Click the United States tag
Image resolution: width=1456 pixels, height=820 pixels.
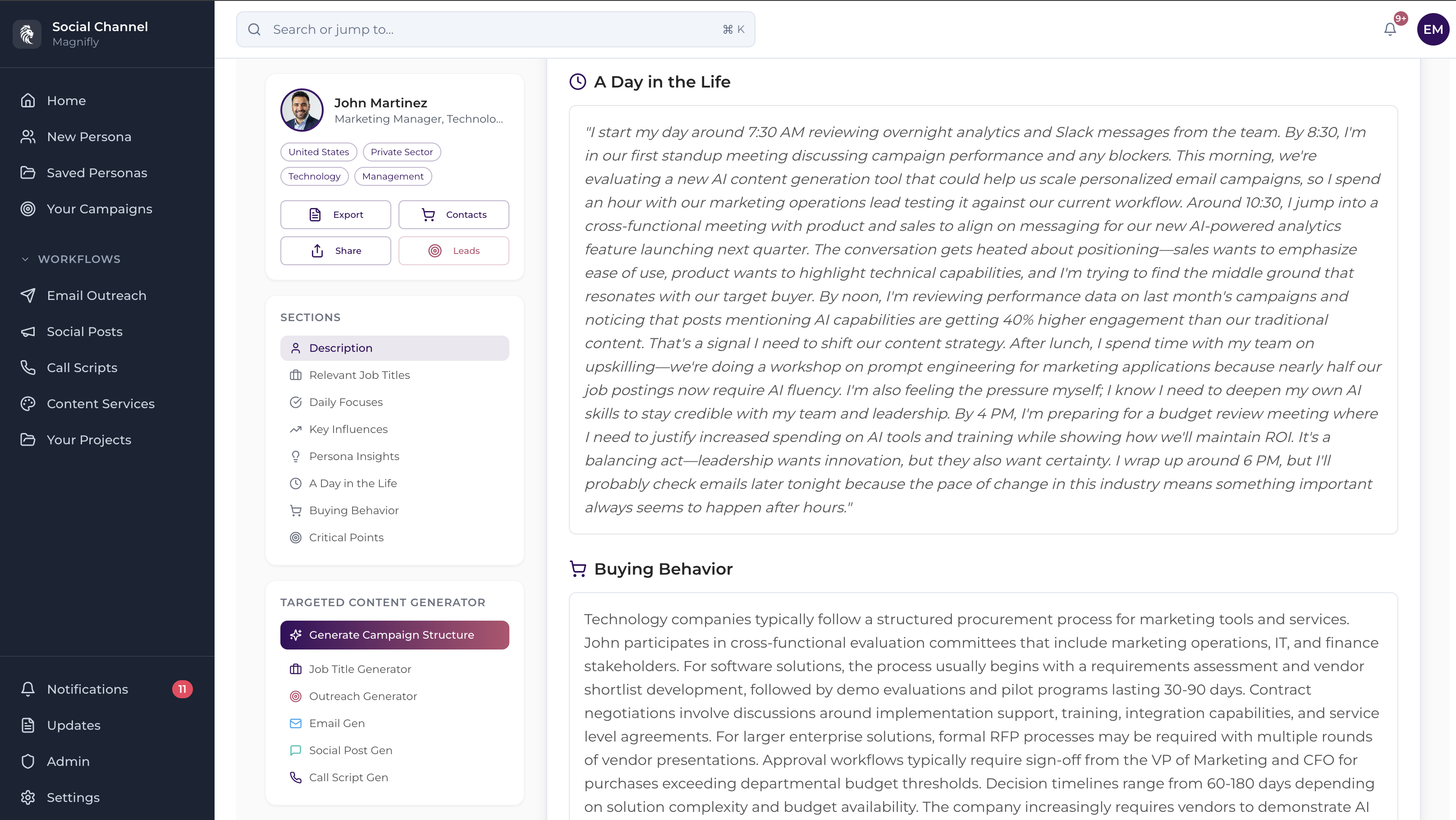click(318, 152)
